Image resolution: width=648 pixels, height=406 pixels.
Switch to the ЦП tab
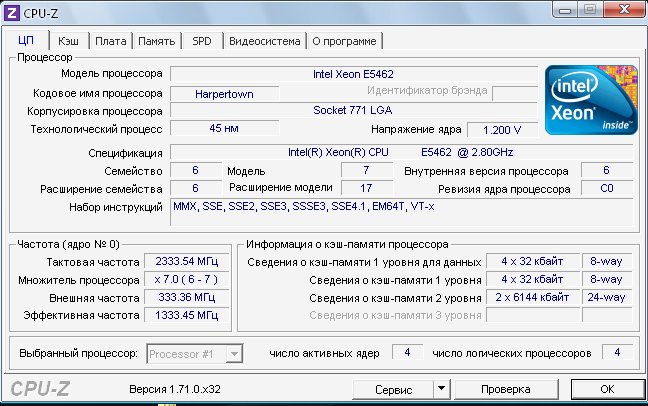coord(26,41)
